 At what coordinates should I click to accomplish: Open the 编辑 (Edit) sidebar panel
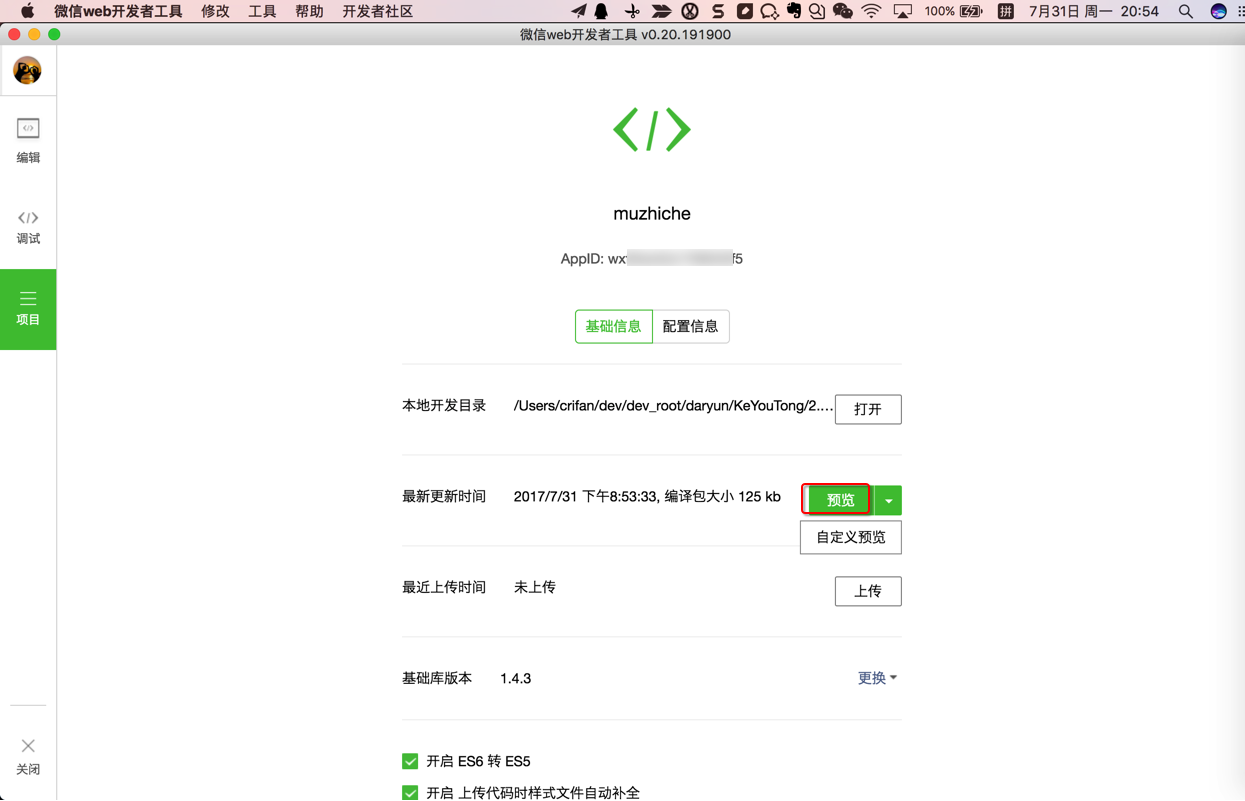click(28, 141)
